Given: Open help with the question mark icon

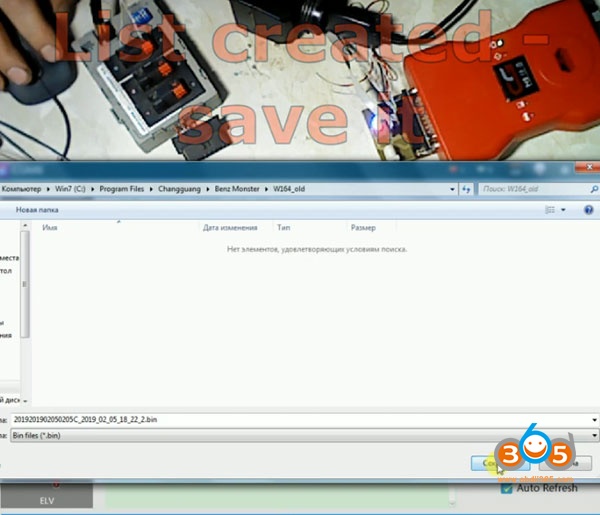Looking at the screenshot, I should (589, 210).
